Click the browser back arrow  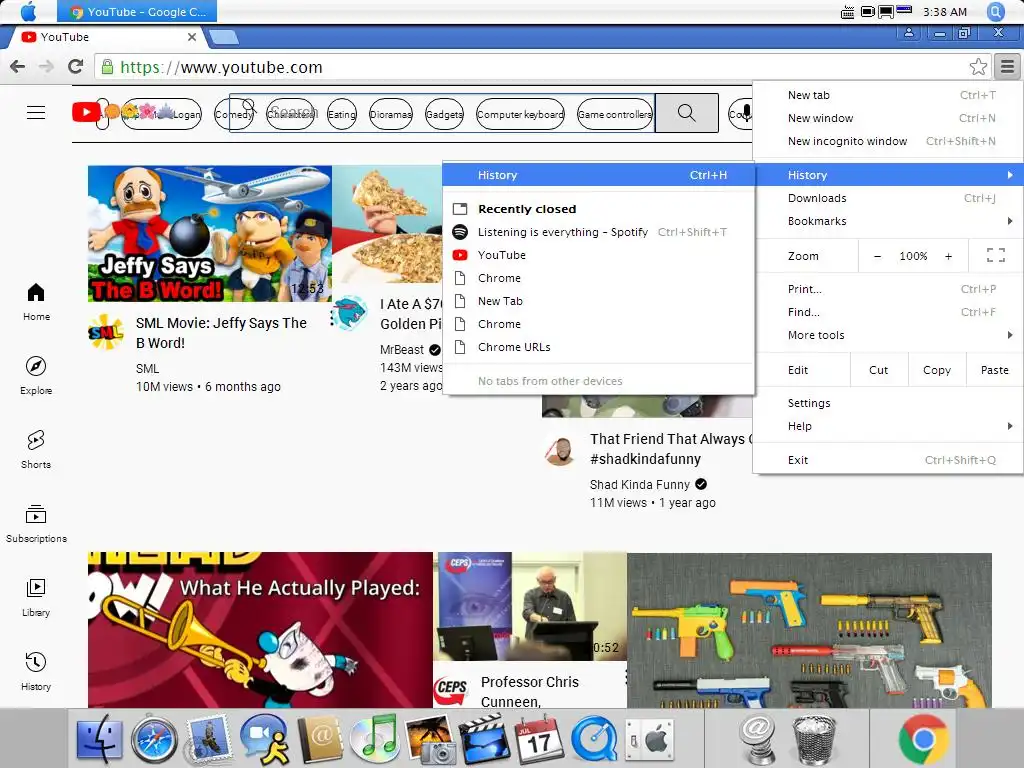(x=18, y=67)
